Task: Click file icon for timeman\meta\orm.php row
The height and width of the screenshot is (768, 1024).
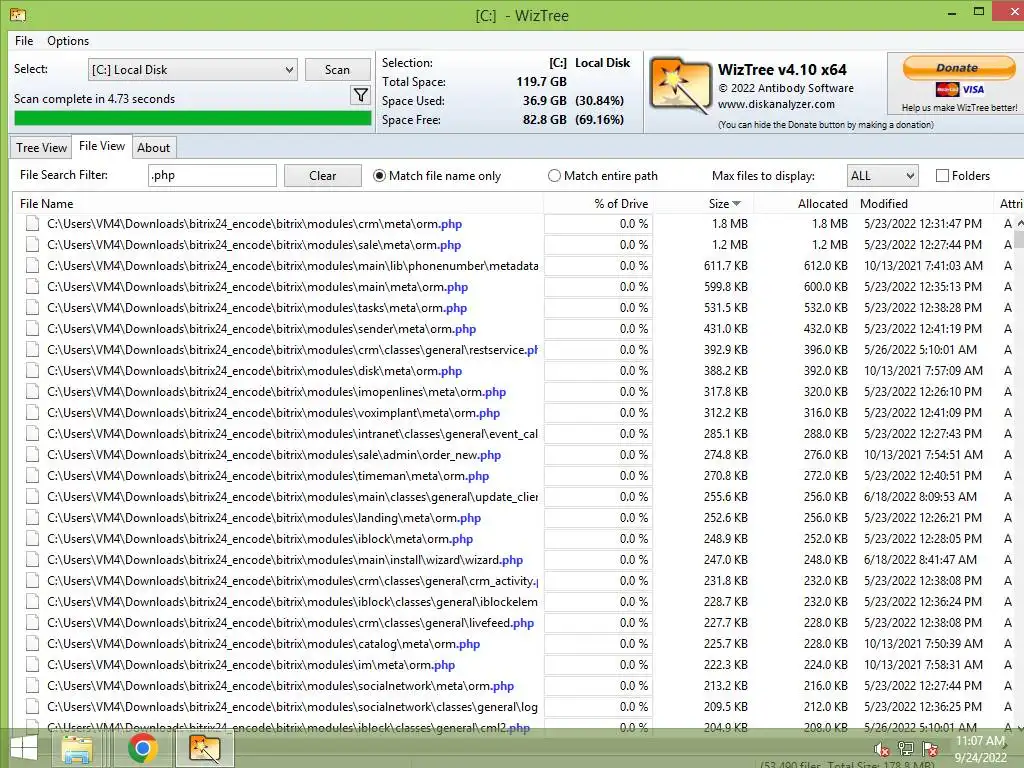Action: tap(32, 475)
